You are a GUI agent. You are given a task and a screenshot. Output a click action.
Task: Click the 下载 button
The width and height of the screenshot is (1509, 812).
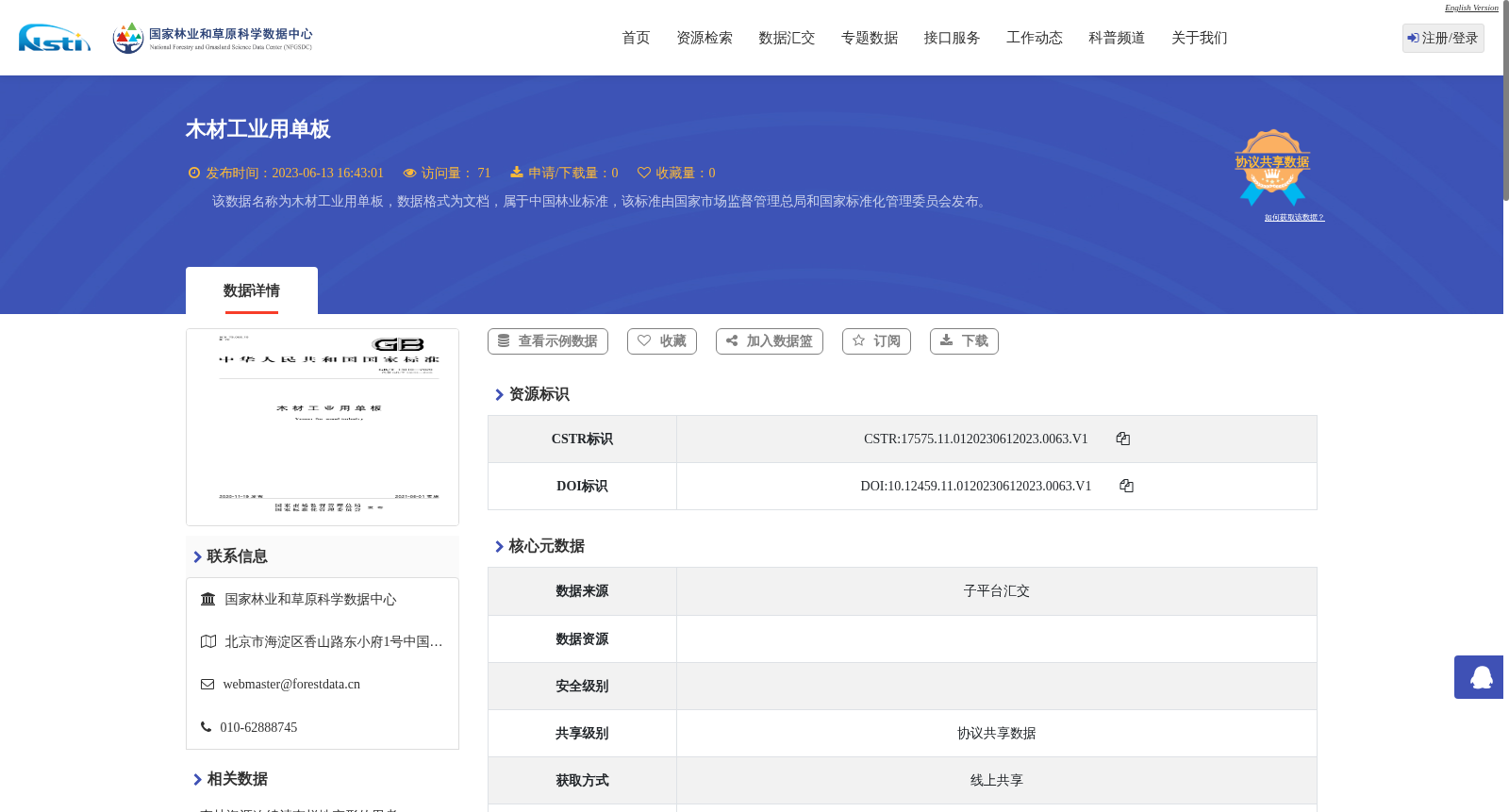(x=964, y=341)
